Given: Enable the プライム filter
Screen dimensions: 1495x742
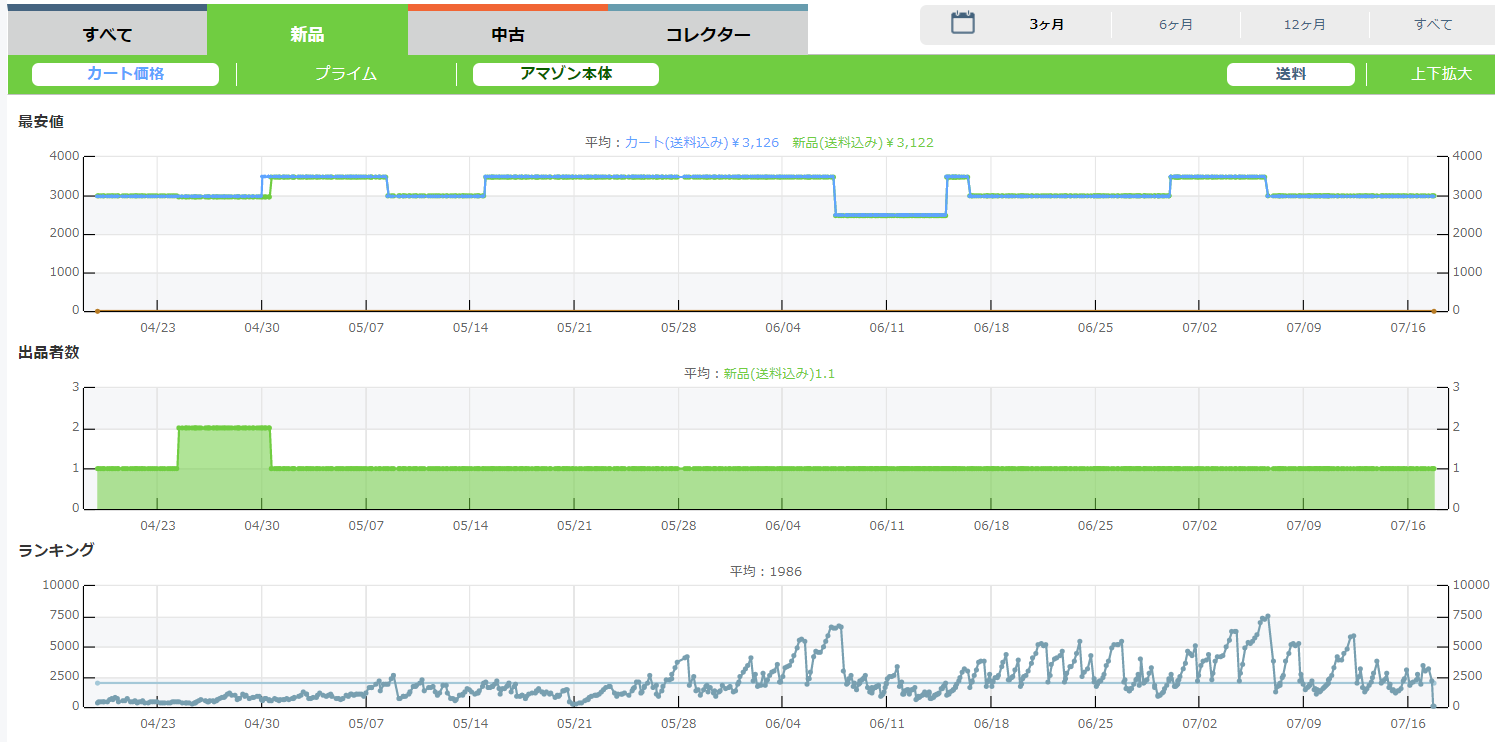Looking at the screenshot, I should 346,74.
